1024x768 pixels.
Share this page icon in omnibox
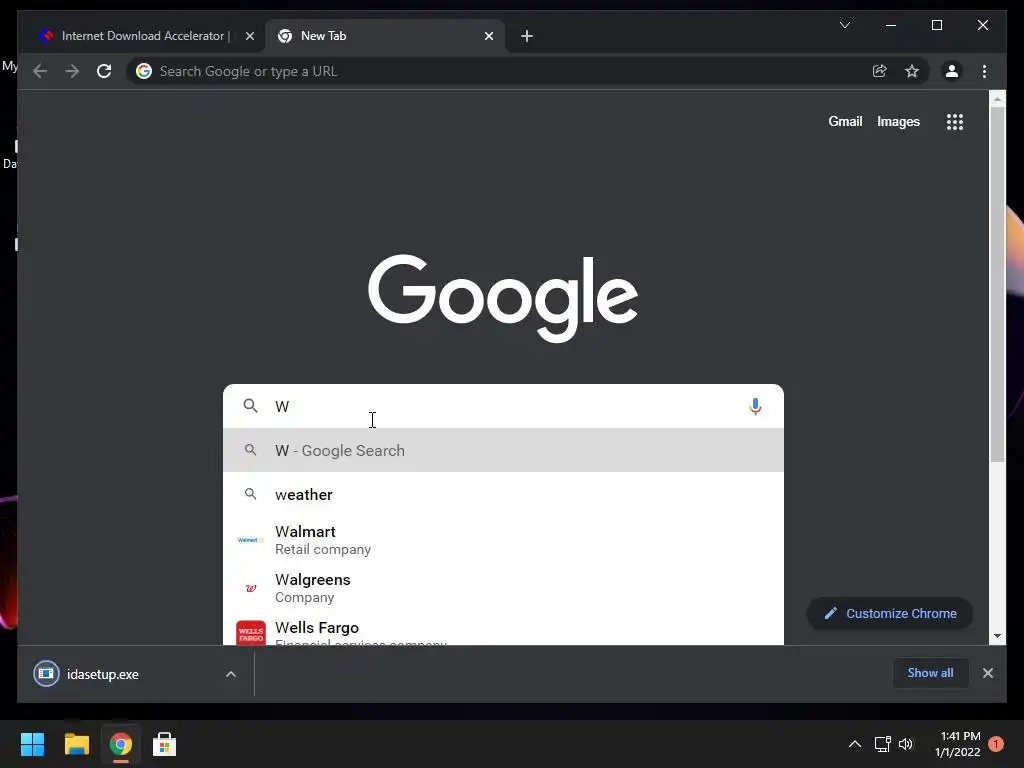(880, 71)
